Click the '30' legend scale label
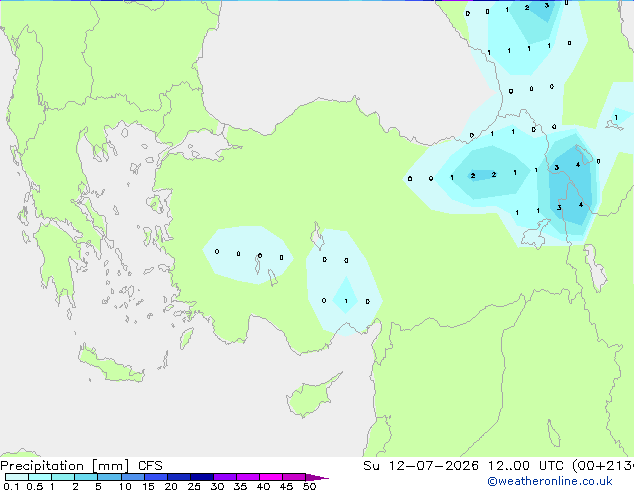This screenshot has height=490, width=634. click(217, 486)
